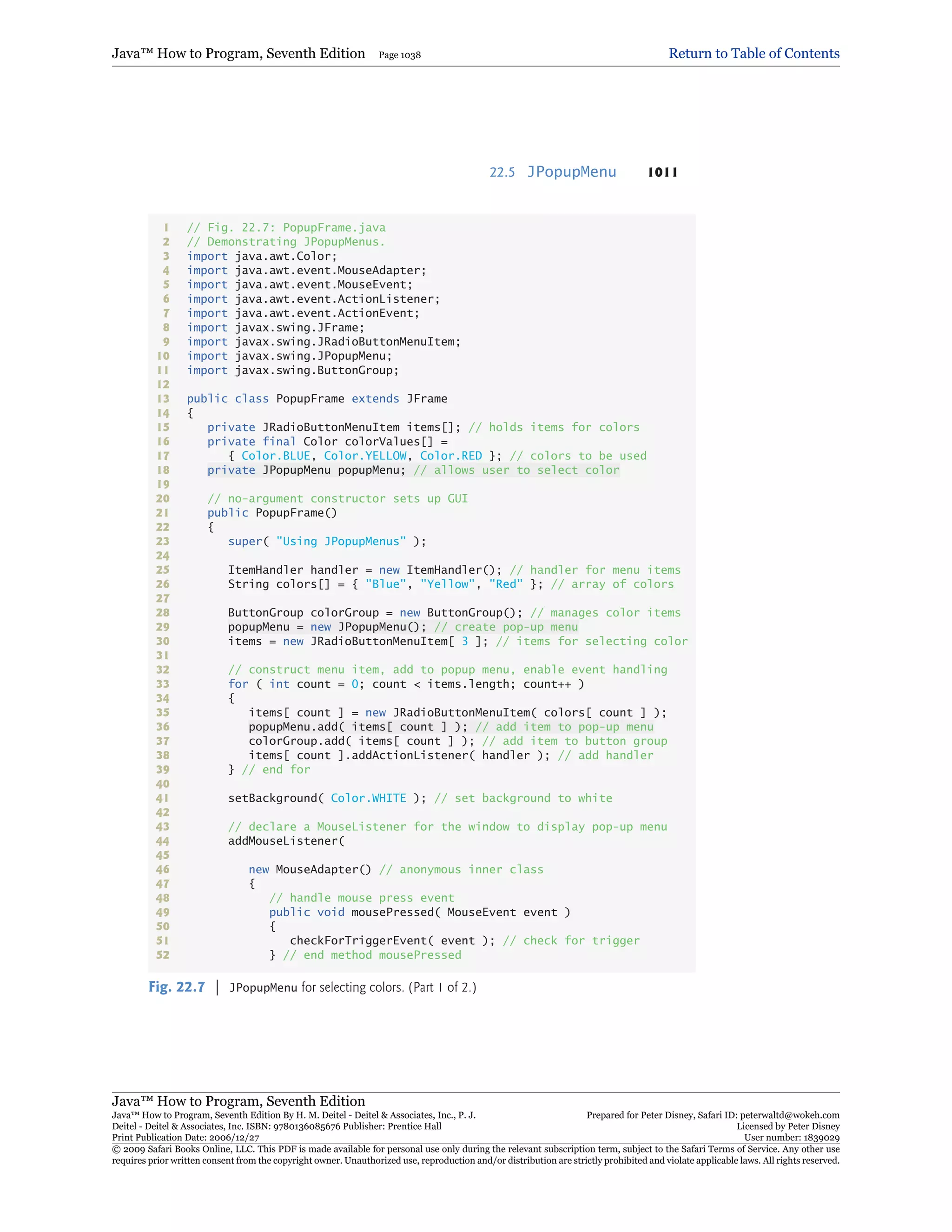This screenshot has width=952, height=1232.
Task: Click the 'Color.WHITE' constant in setBackground call
Action: tap(368, 798)
